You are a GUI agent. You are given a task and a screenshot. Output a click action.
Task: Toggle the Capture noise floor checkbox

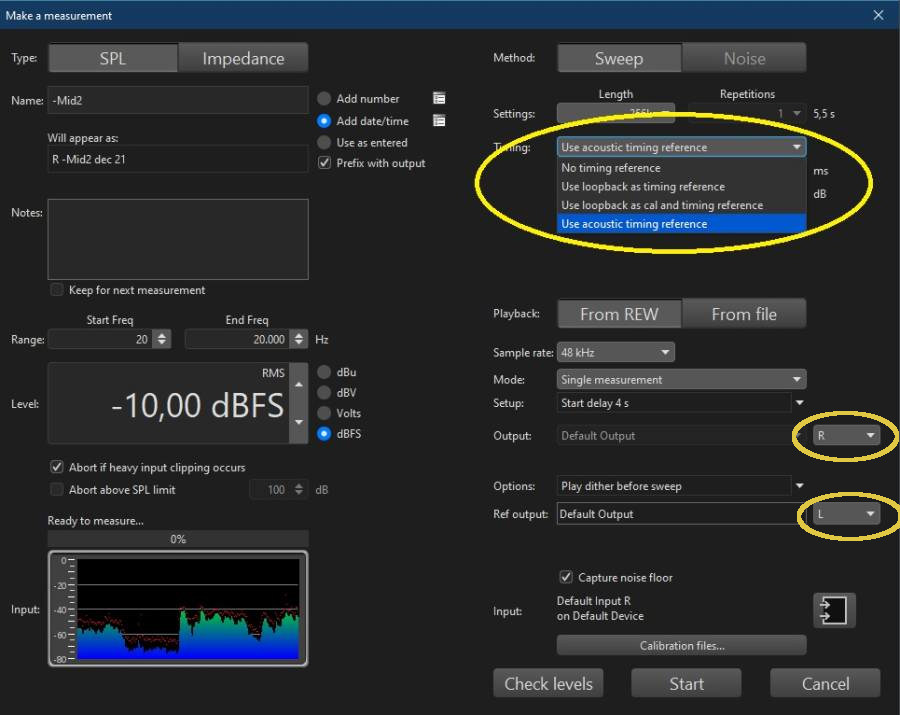(566, 577)
